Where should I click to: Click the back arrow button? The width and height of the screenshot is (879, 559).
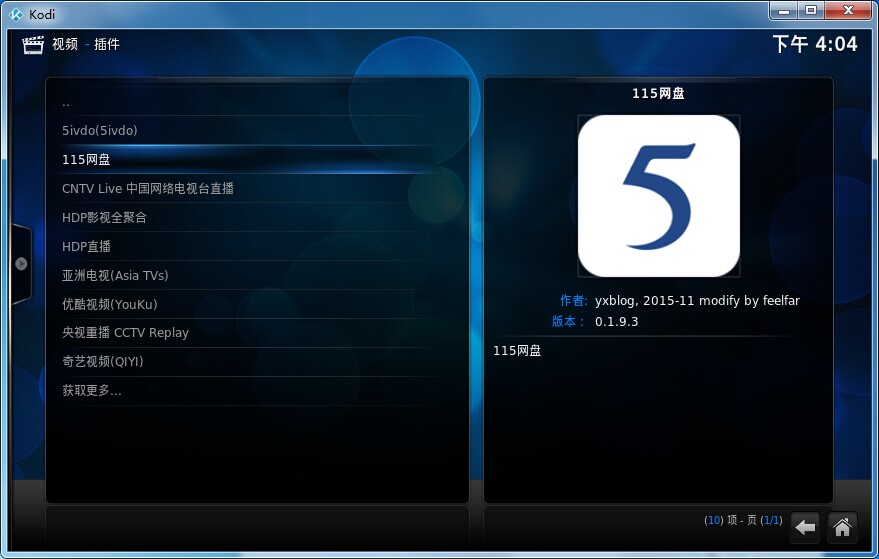pos(805,526)
